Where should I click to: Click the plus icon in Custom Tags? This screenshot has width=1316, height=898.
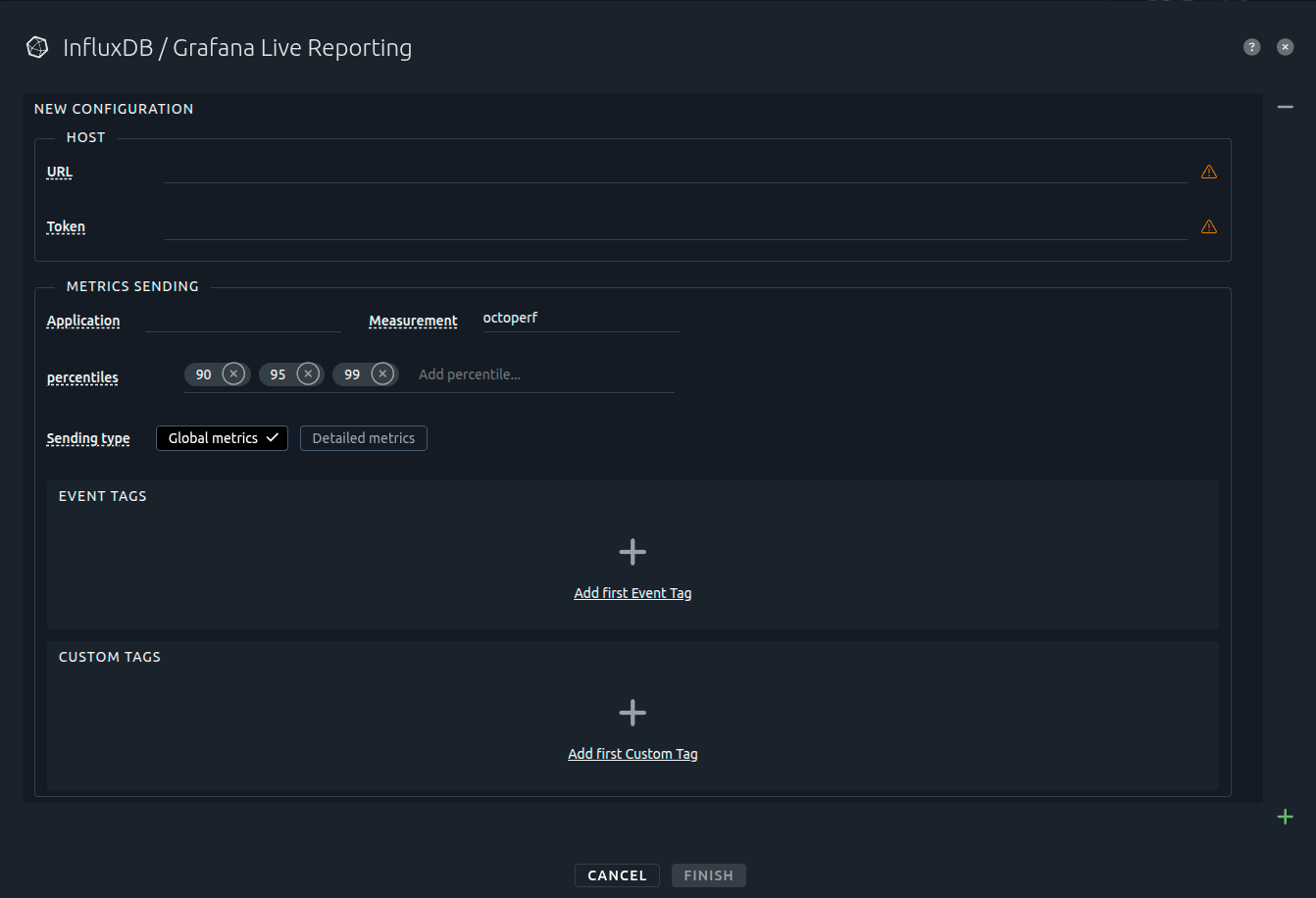coord(633,712)
